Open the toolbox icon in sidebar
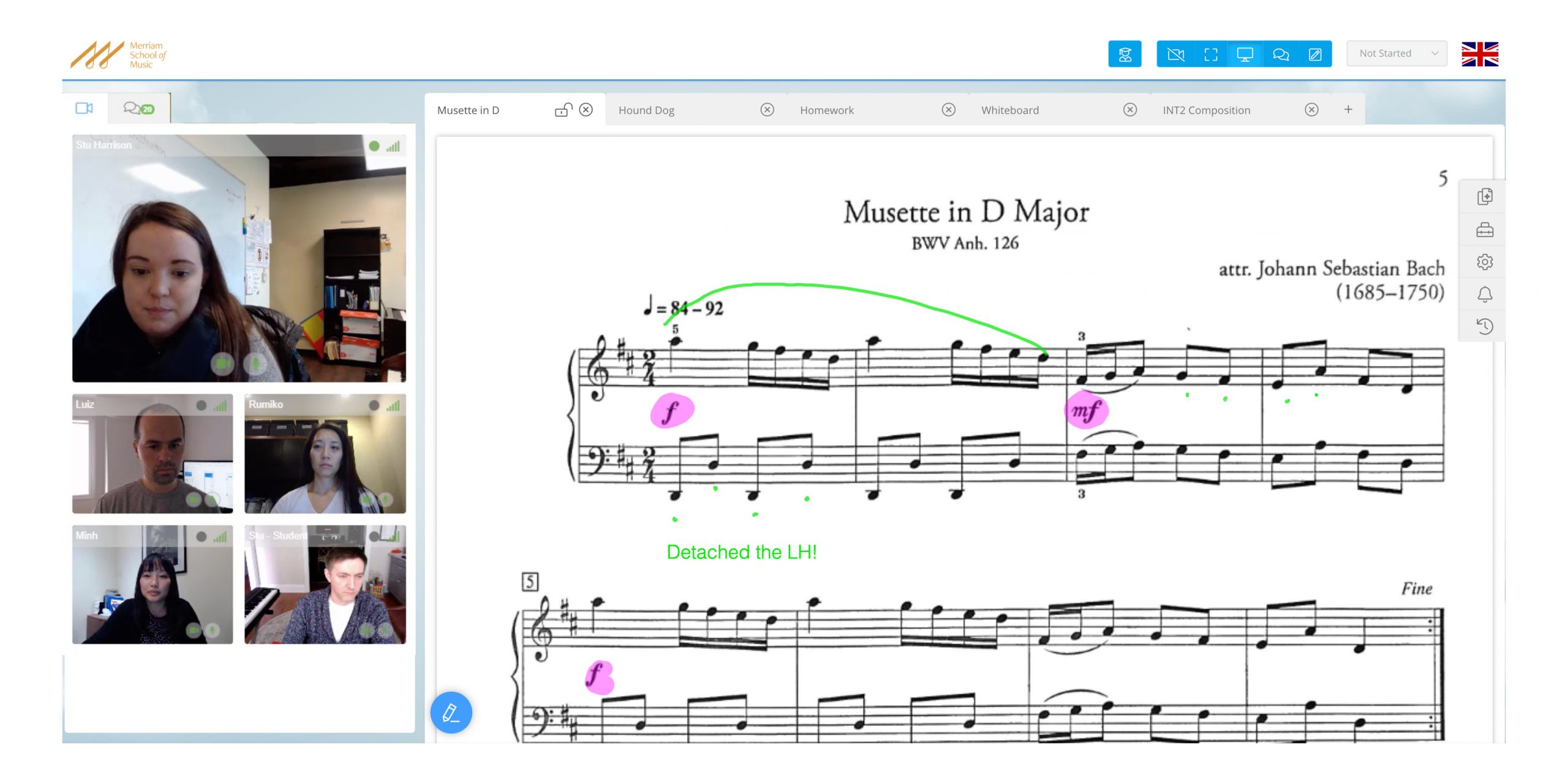Viewport: 1568px width, 774px height. point(1484,230)
